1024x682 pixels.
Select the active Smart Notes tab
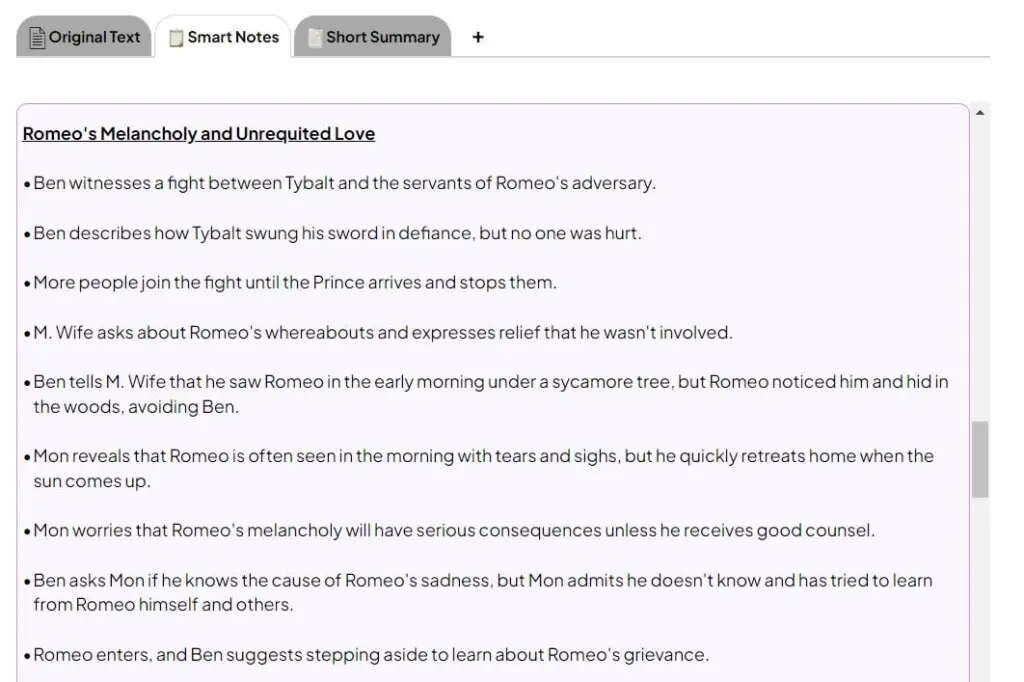[x=225, y=37]
